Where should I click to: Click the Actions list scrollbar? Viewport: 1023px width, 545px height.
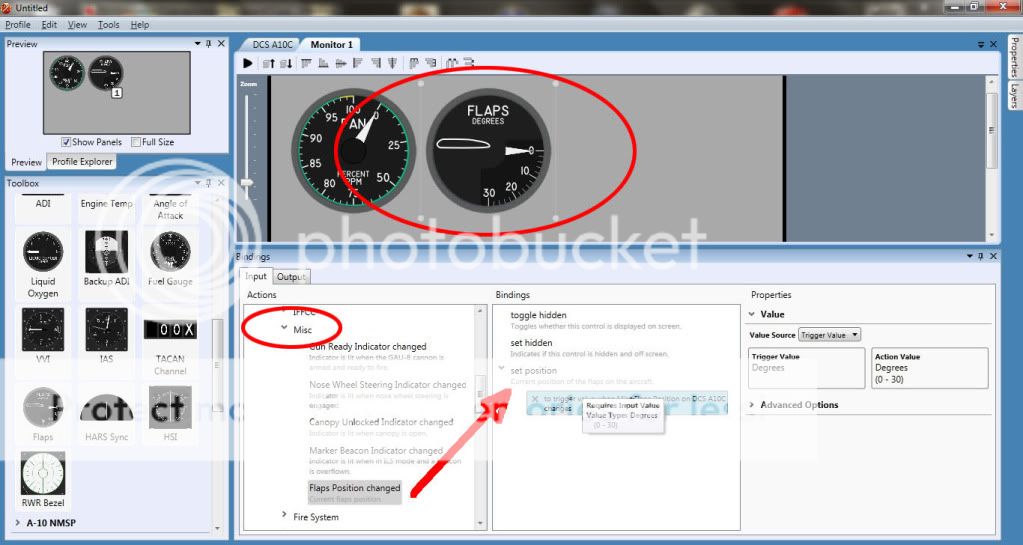pyautogui.click(x=481, y=418)
